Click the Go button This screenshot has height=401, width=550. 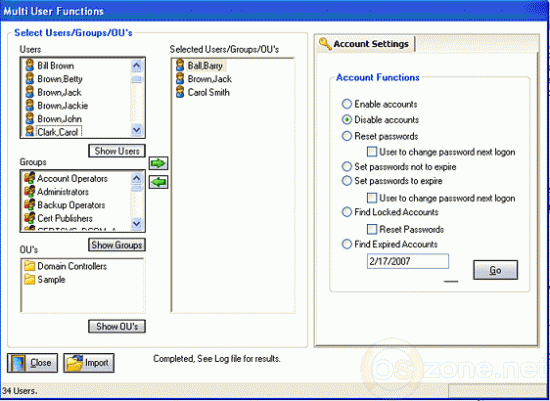pyautogui.click(x=495, y=270)
